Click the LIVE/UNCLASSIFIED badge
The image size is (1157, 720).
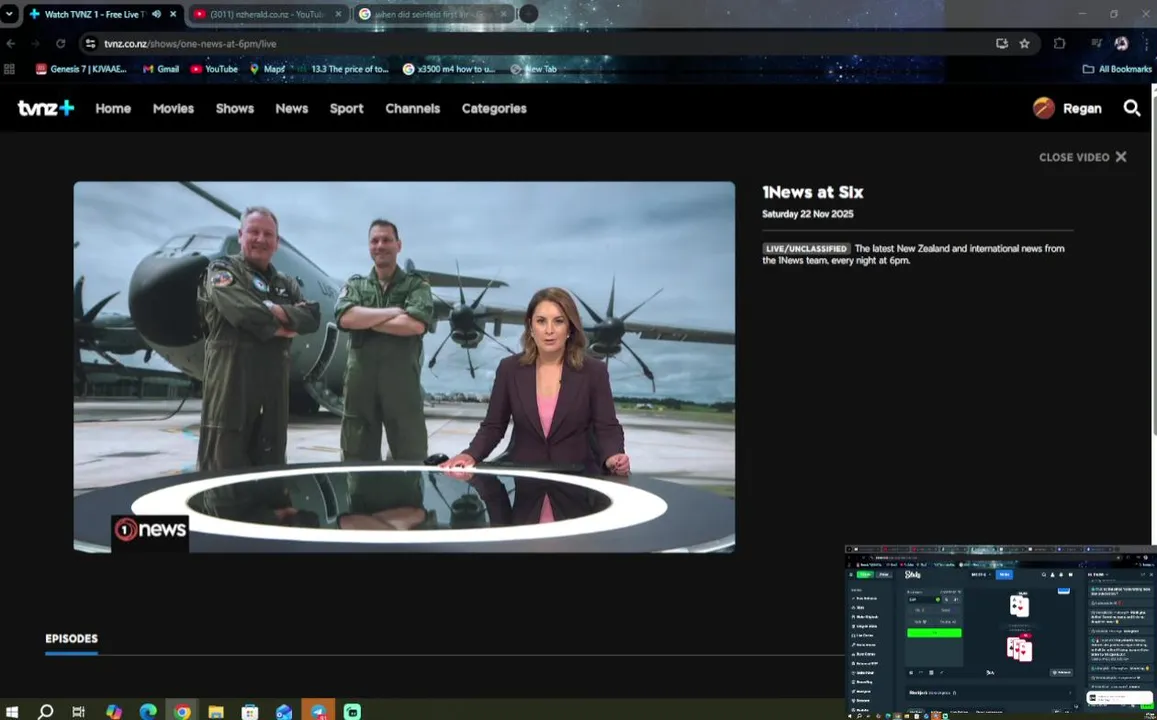click(807, 249)
